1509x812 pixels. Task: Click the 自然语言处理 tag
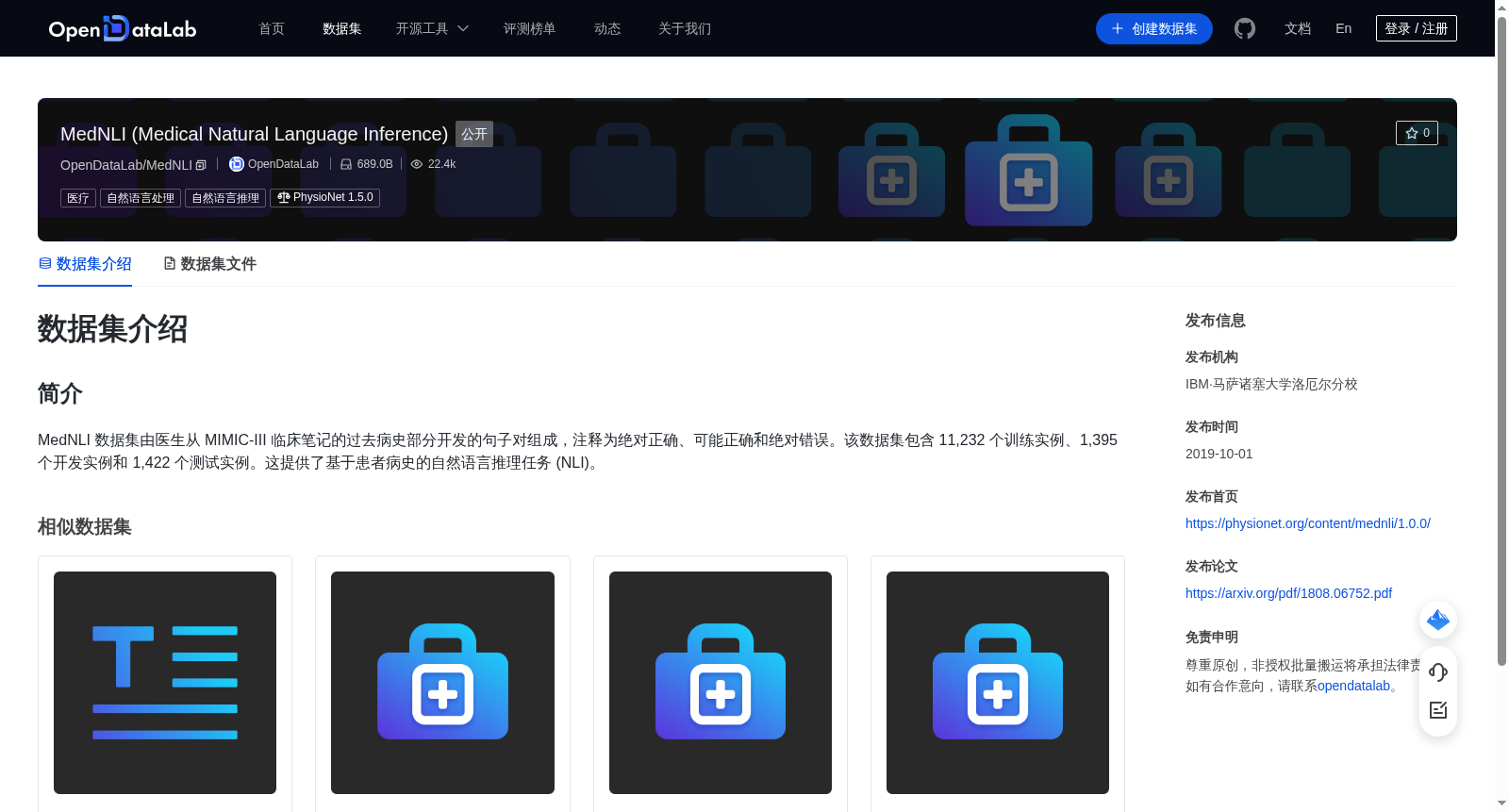(141, 198)
